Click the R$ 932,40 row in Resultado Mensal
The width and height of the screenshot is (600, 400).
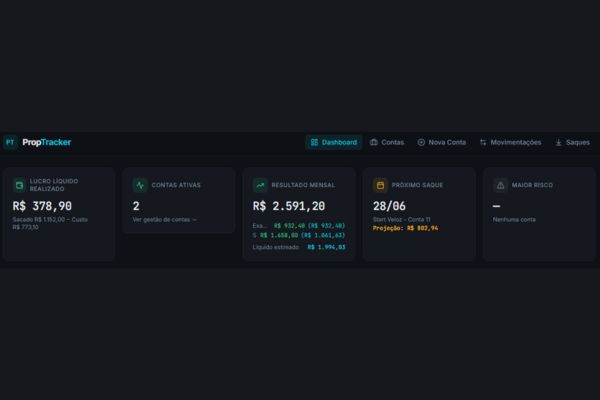point(299,226)
